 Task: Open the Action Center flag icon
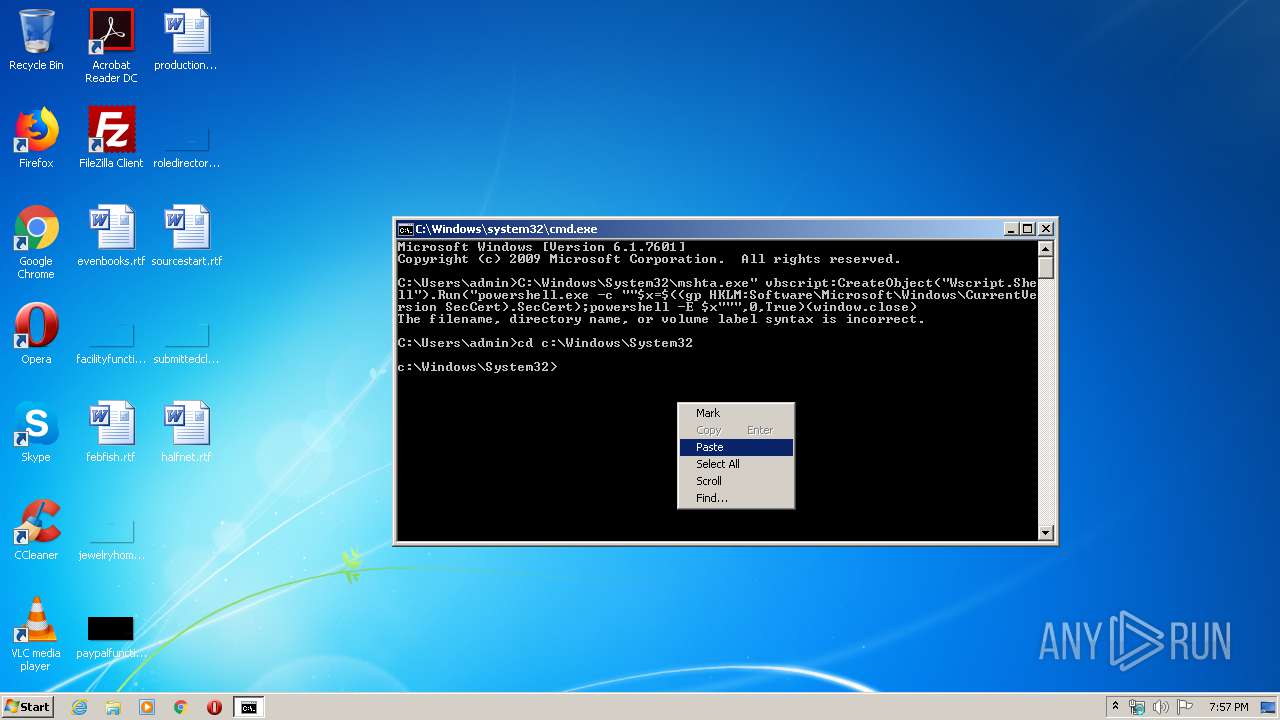[1185, 707]
